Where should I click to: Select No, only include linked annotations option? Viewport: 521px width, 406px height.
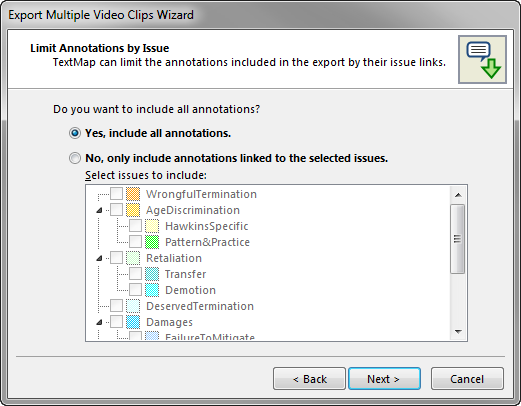tap(75, 158)
